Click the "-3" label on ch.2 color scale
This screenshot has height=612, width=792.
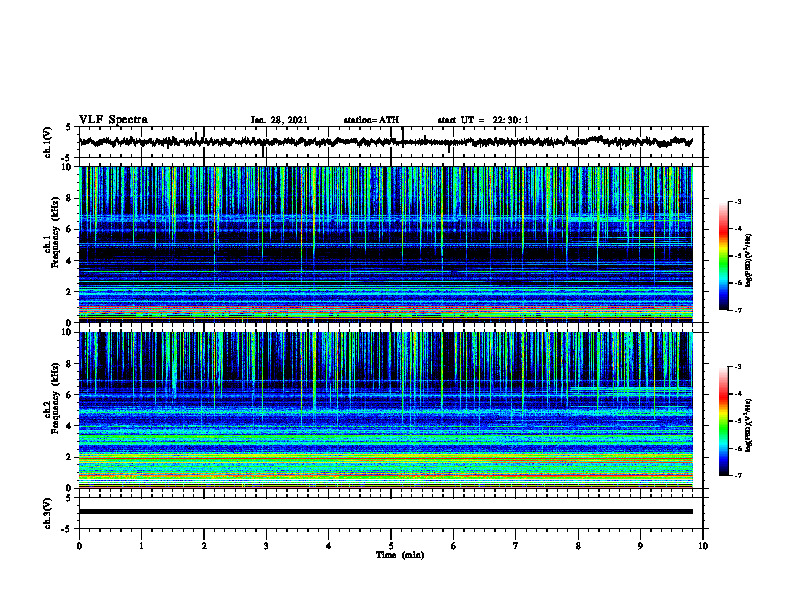coord(737,367)
